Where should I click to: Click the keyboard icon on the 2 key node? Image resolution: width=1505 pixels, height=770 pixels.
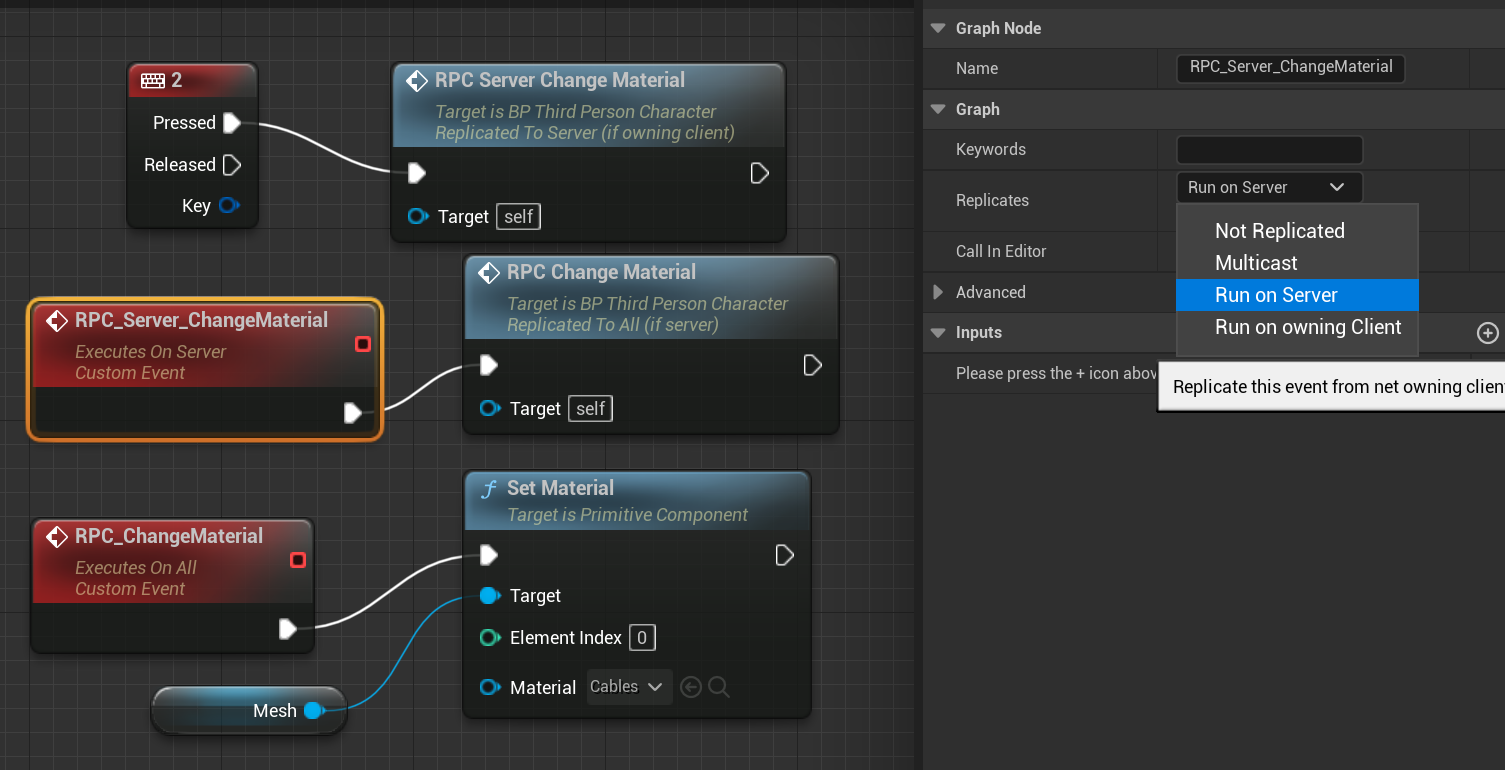click(x=153, y=81)
